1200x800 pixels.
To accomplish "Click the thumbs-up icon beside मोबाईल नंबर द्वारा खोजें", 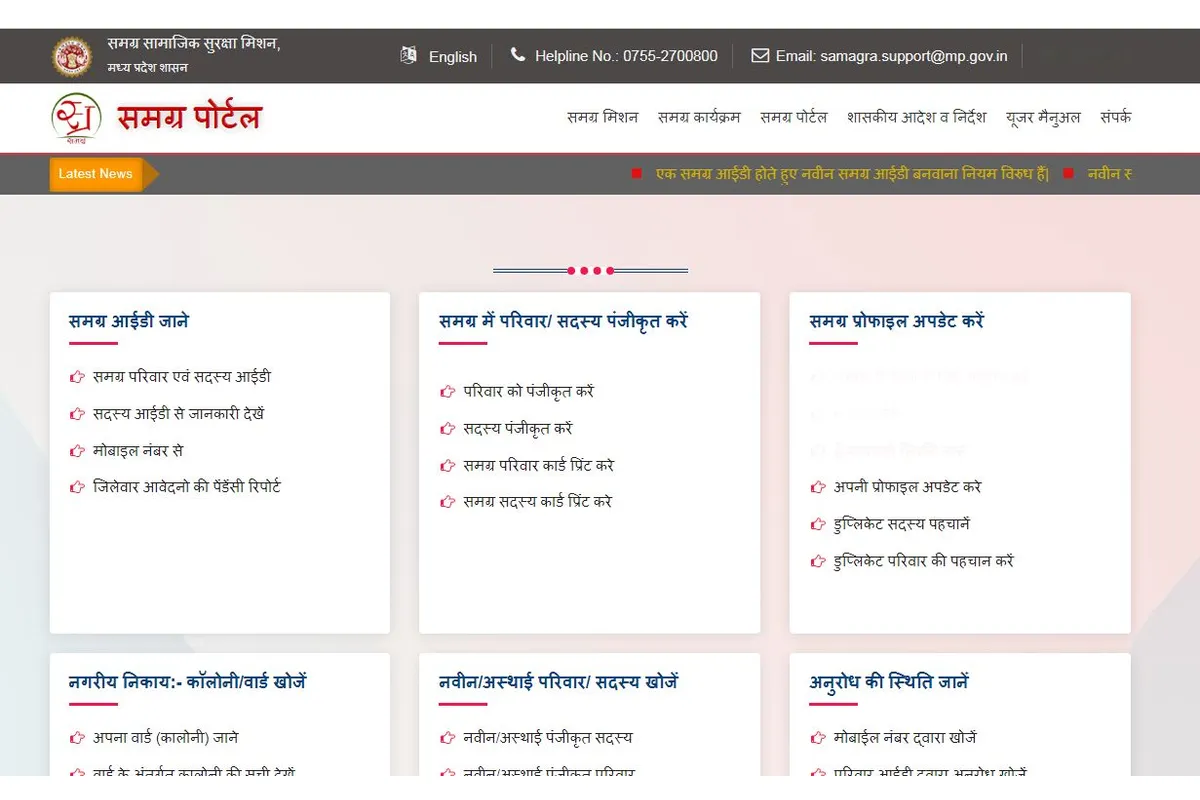I will (x=817, y=737).
